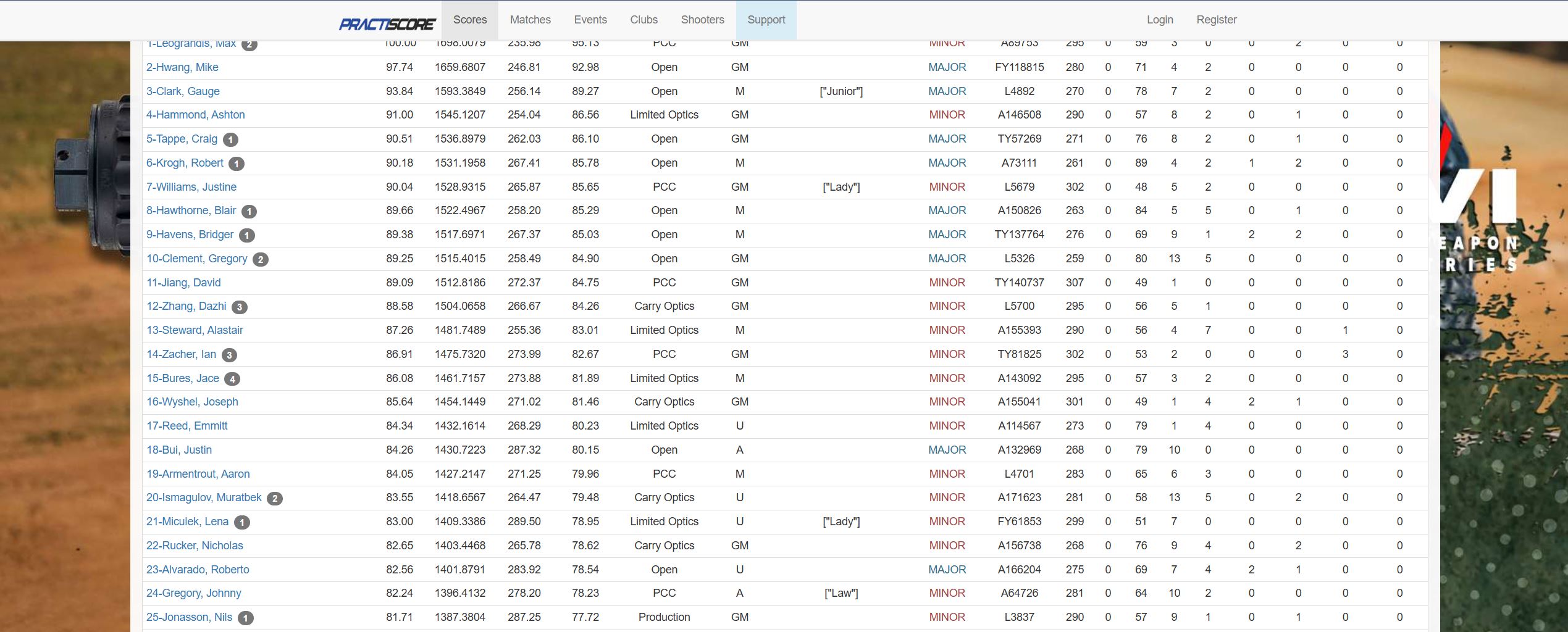Go to the Matches menu

pyautogui.click(x=530, y=20)
